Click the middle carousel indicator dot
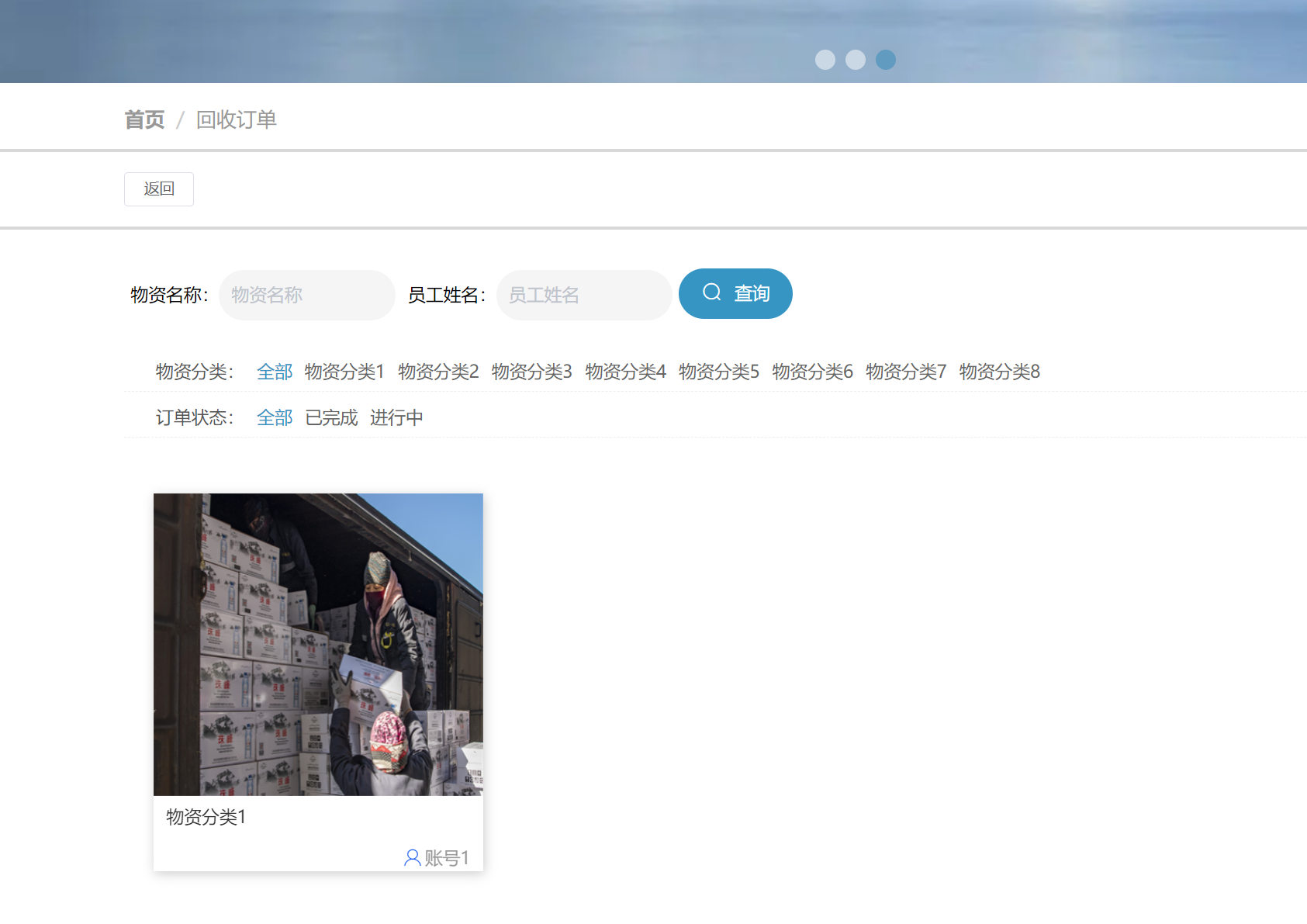 [856, 59]
